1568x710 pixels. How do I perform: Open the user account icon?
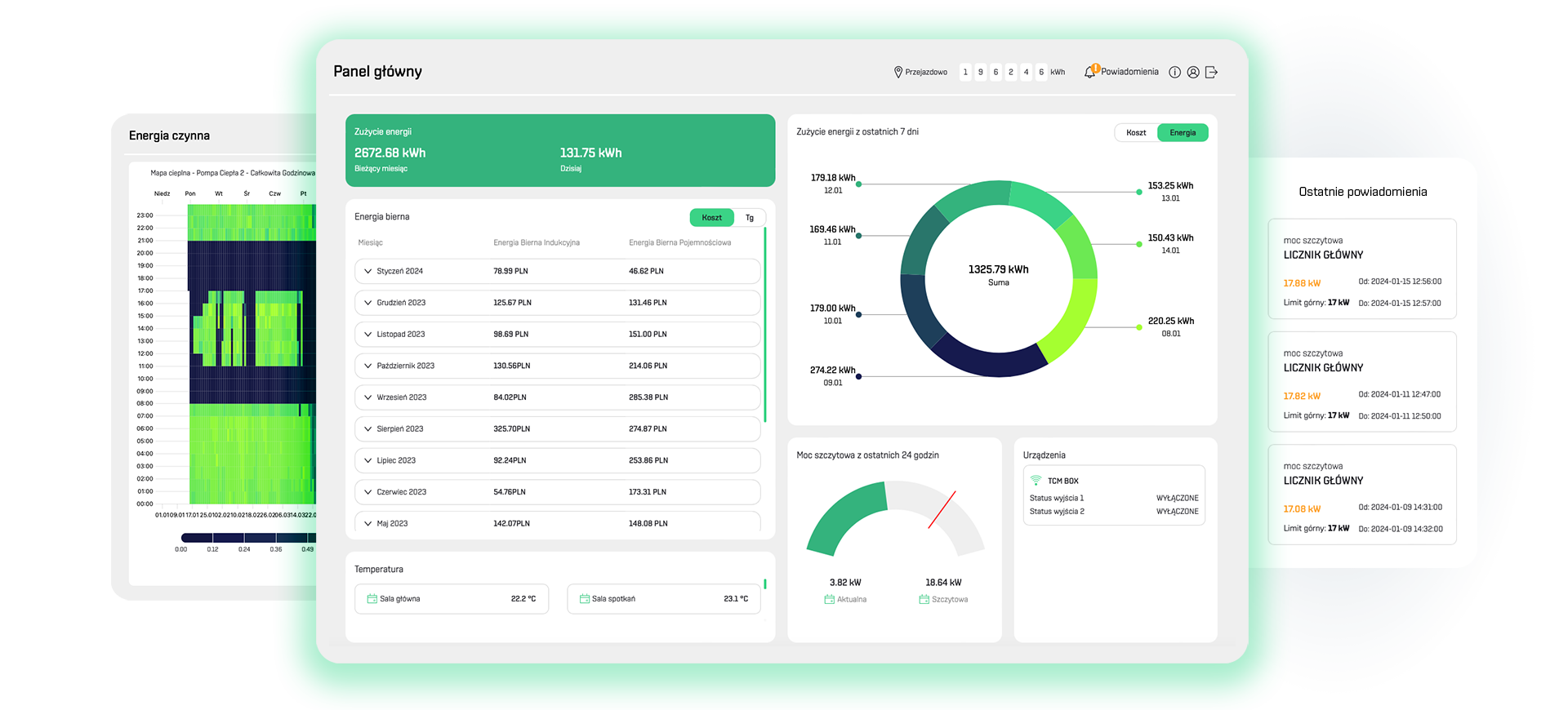pyautogui.click(x=1193, y=72)
